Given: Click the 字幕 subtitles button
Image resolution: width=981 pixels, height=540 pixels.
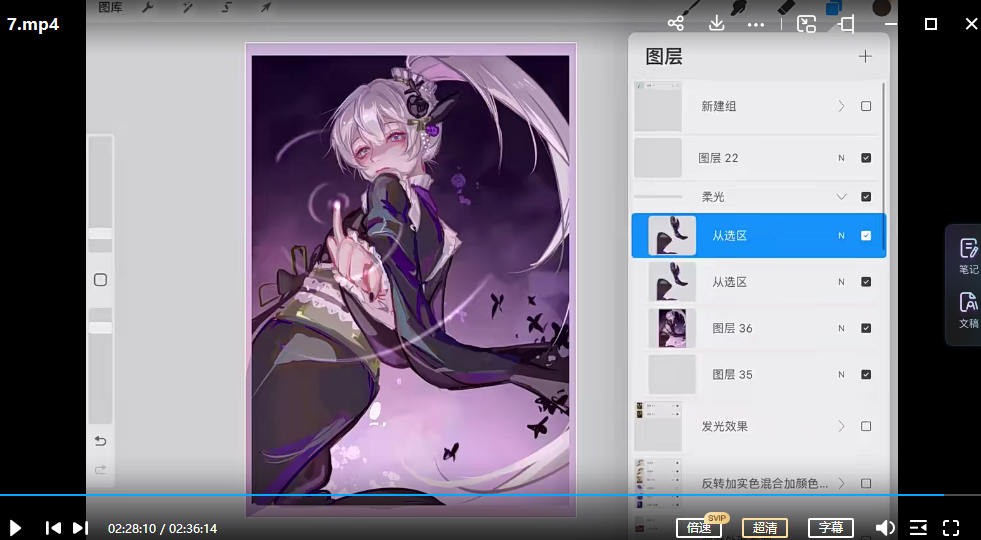Looking at the screenshot, I should [830, 528].
